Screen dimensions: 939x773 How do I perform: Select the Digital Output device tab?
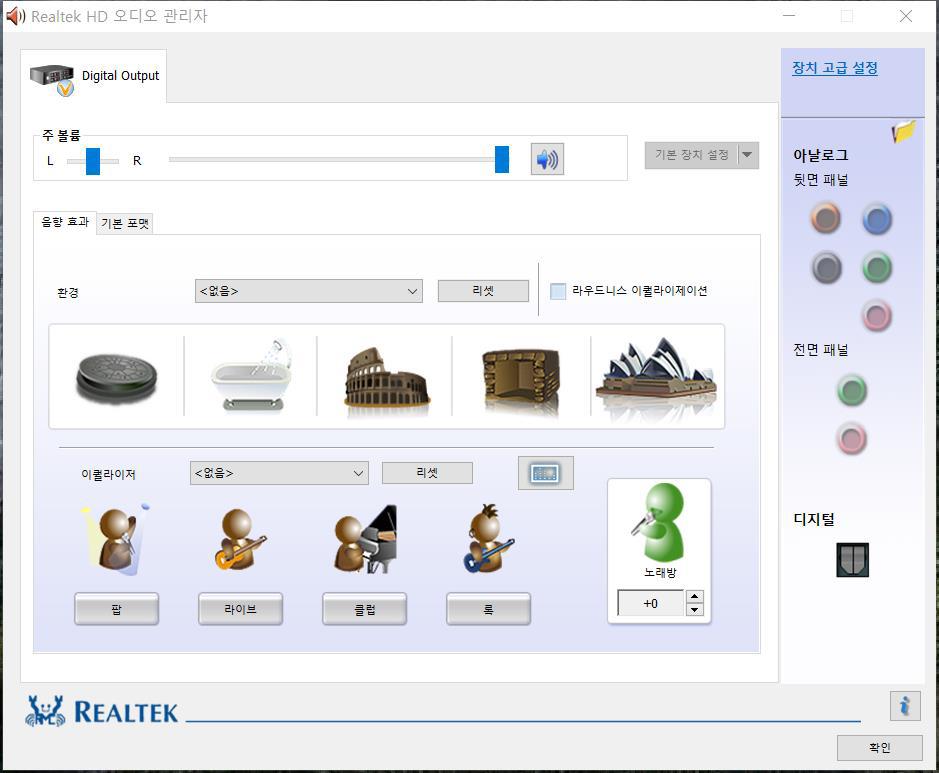94,77
